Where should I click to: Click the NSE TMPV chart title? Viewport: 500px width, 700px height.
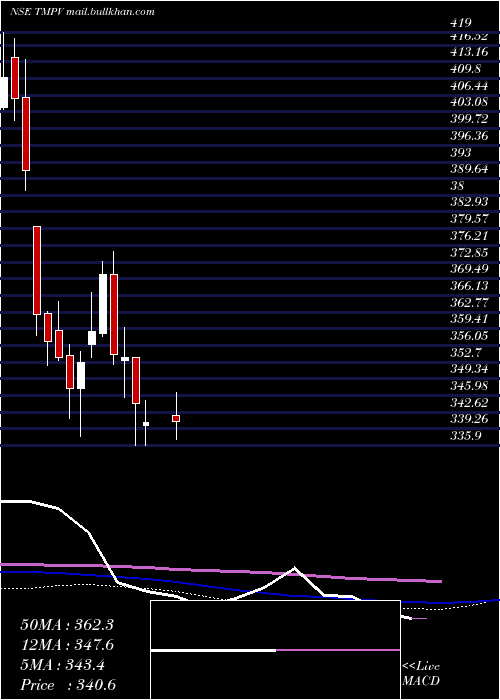tap(82, 12)
